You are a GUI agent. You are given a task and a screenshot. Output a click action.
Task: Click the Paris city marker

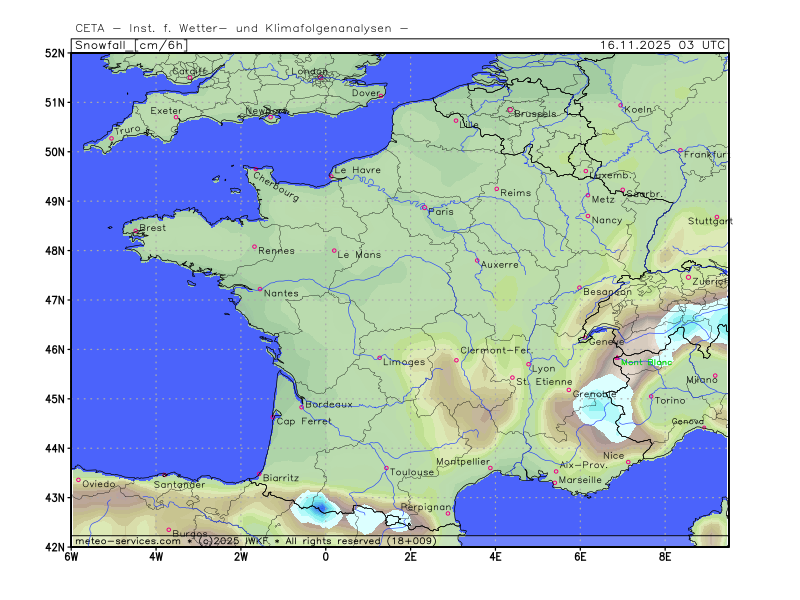[424, 207]
